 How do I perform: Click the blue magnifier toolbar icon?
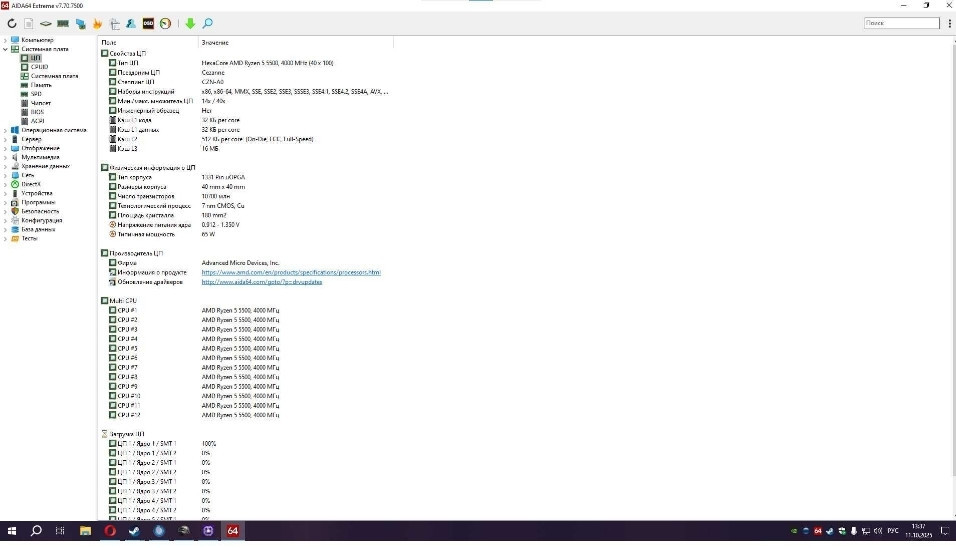pyautogui.click(x=207, y=23)
